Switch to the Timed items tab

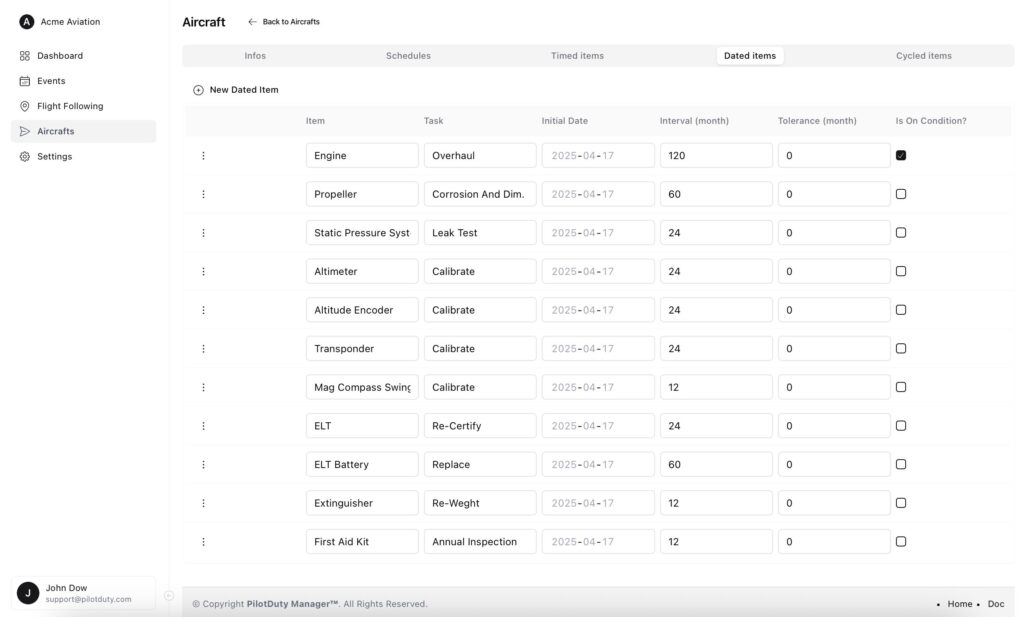(577, 56)
